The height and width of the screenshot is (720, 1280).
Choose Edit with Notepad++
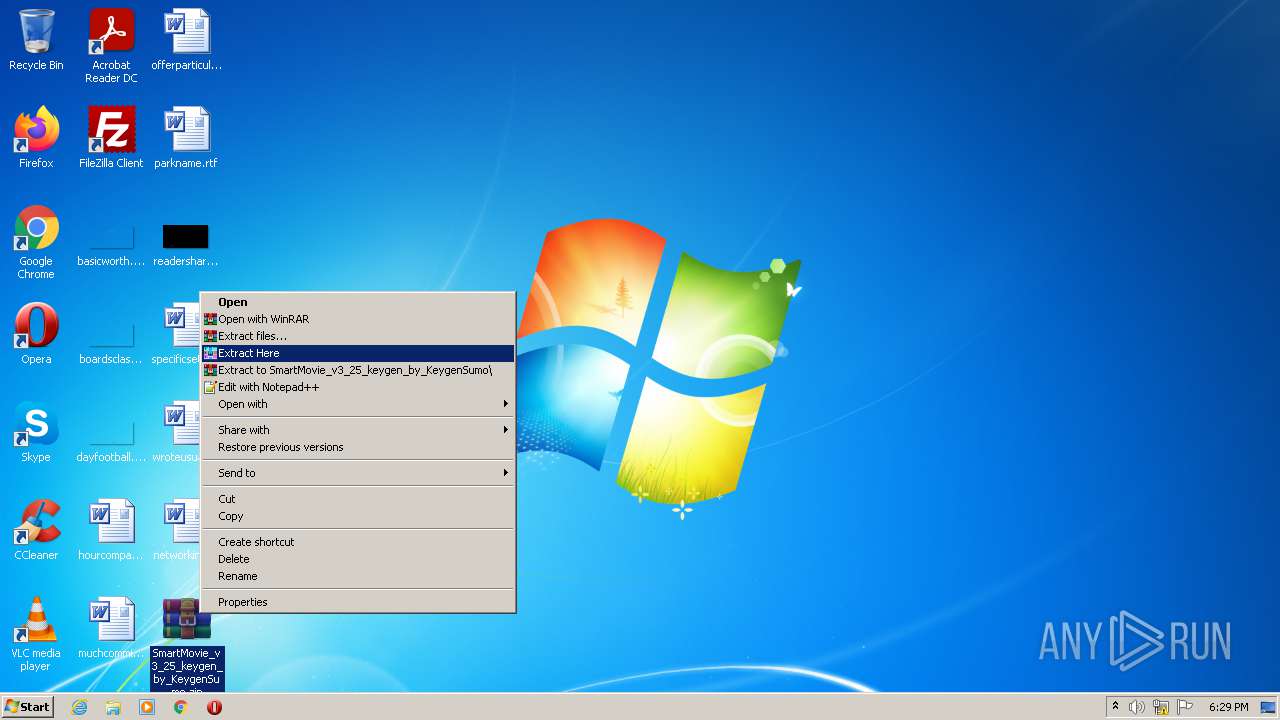[358, 387]
